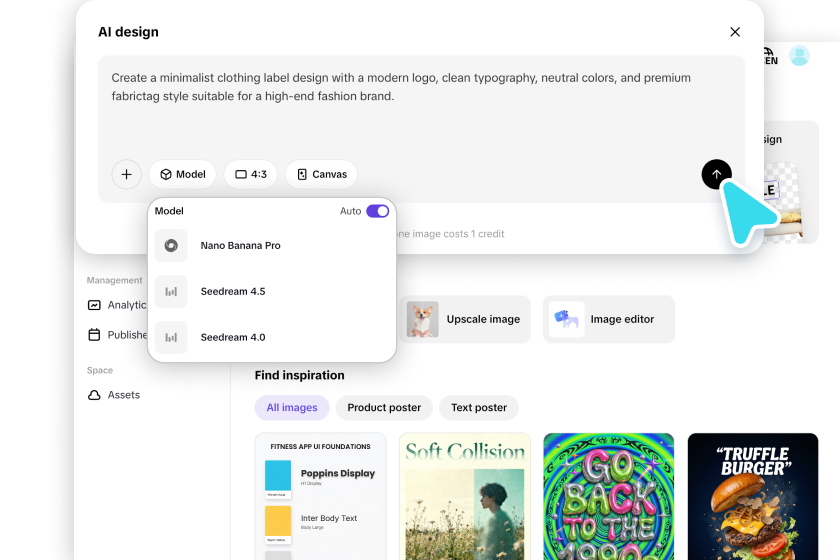
Task: Click the Seedream 4.0 model icon
Action: pyautogui.click(x=171, y=337)
